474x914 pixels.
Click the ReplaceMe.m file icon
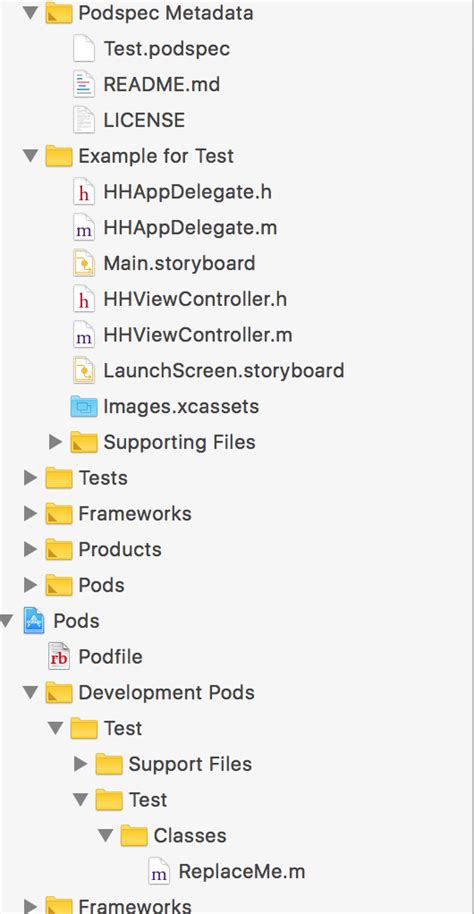pos(159,872)
